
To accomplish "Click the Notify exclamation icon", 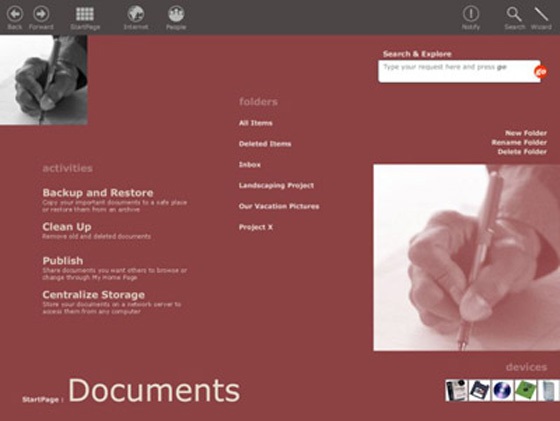I will pos(471,14).
